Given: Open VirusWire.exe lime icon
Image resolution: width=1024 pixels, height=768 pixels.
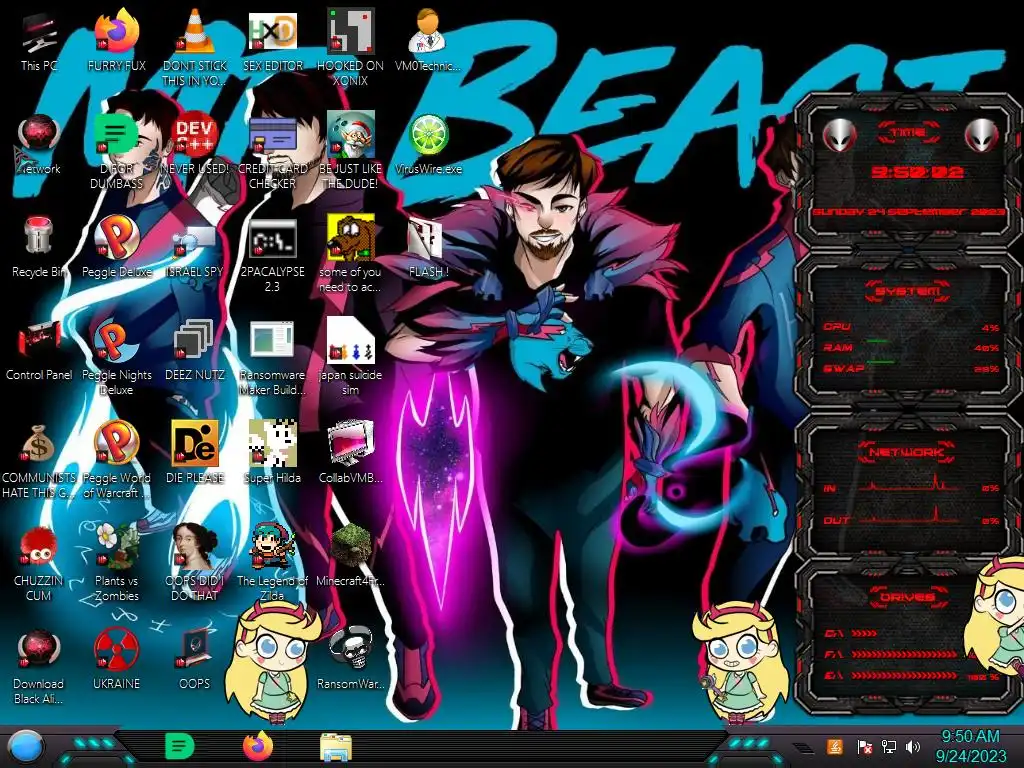Looking at the screenshot, I should pyautogui.click(x=428, y=145).
